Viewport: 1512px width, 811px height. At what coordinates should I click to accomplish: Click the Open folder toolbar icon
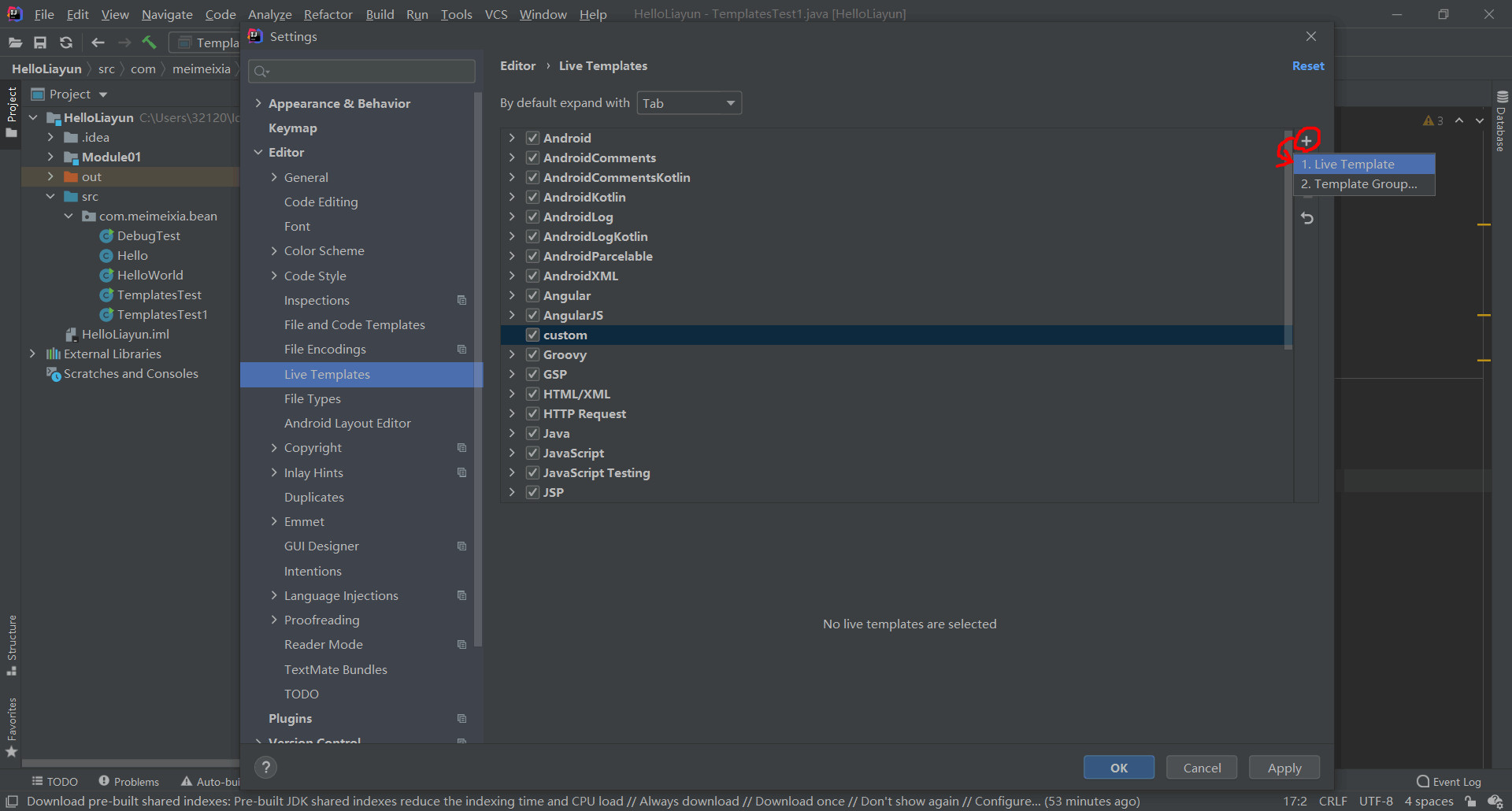tap(15, 43)
